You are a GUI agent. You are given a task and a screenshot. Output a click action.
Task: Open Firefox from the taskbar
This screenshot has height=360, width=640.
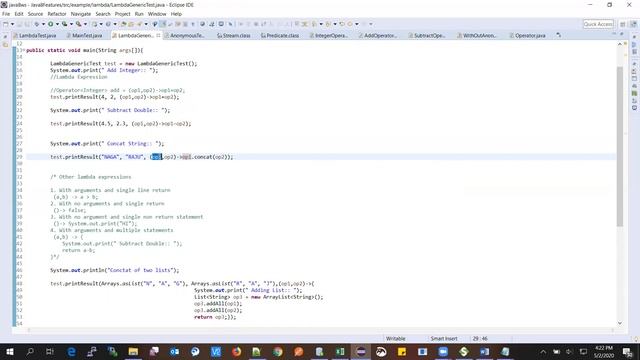pos(236,351)
